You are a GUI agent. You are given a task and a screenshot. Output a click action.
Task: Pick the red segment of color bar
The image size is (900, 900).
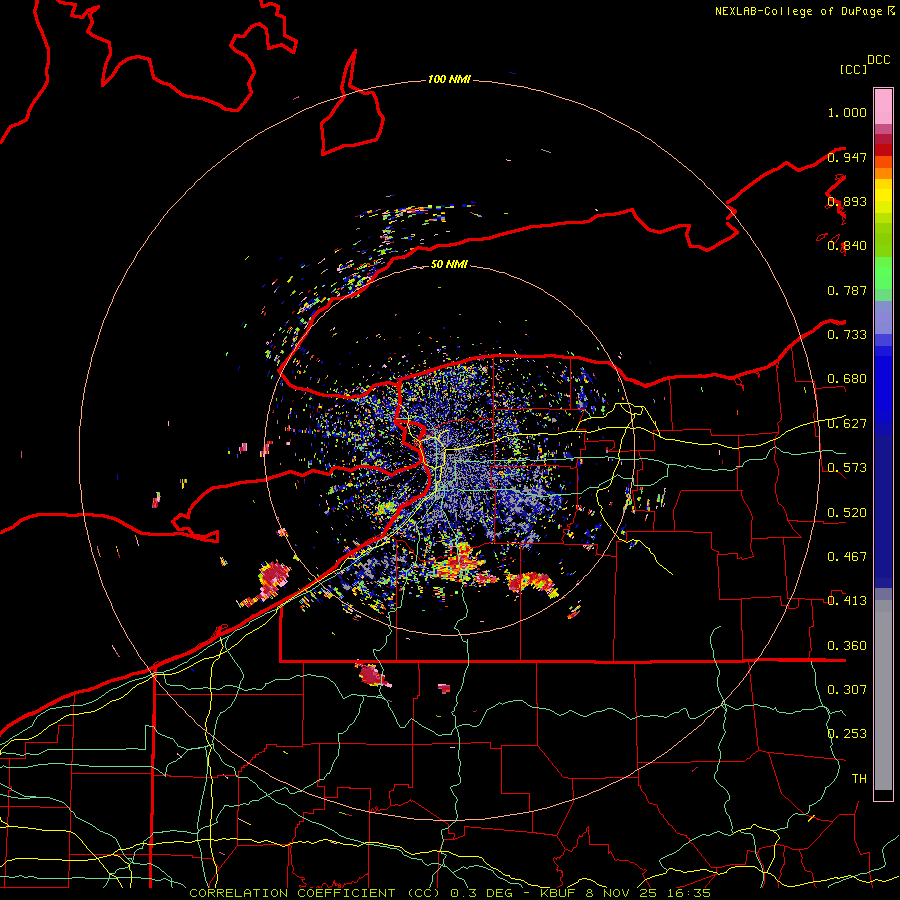coord(883,149)
